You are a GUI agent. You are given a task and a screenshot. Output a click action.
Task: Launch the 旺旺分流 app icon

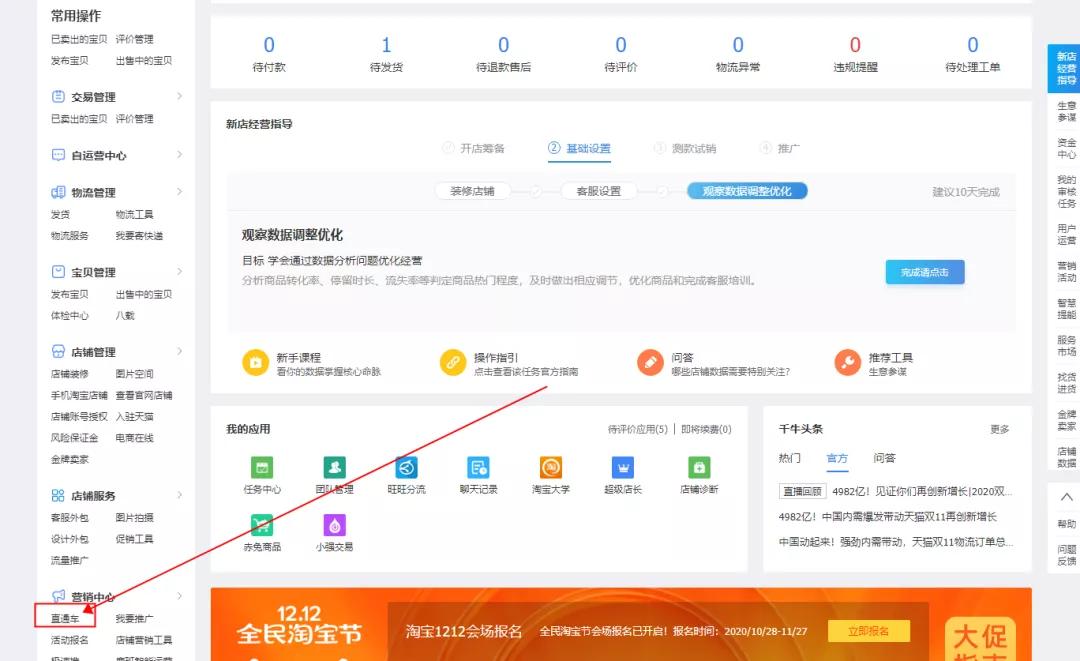406,468
